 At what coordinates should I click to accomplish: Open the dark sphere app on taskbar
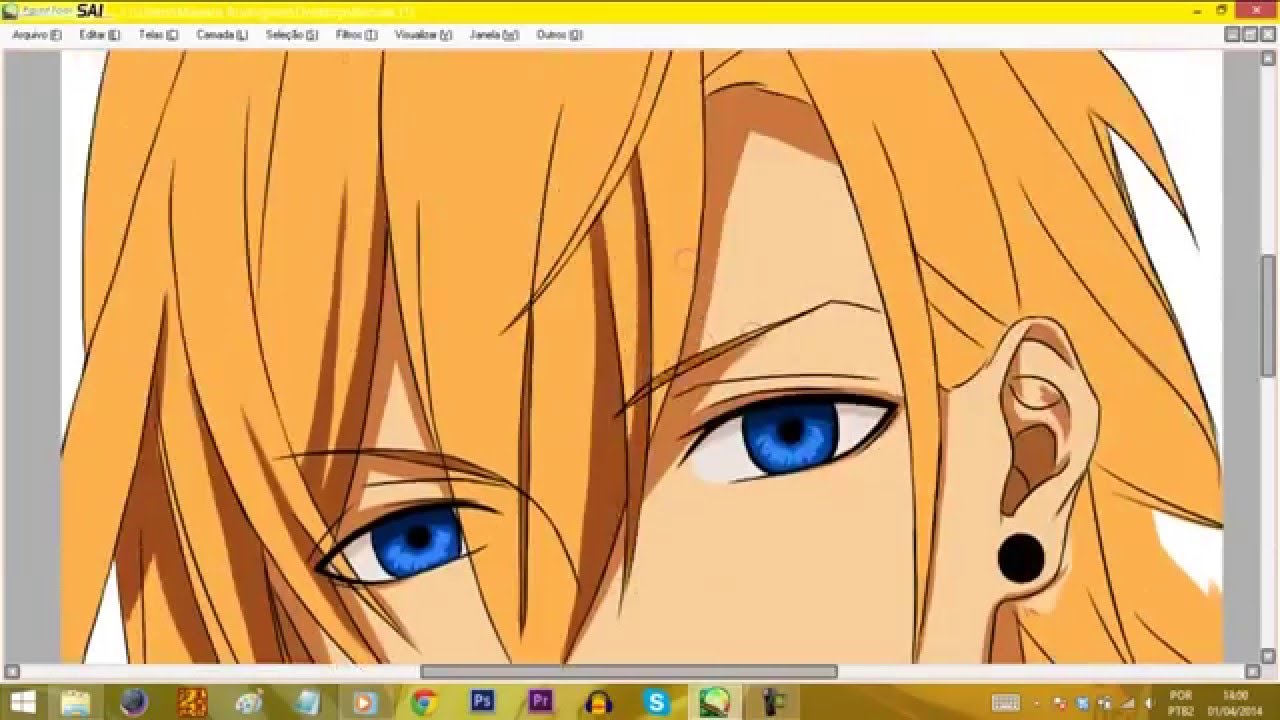pyautogui.click(x=134, y=702)
